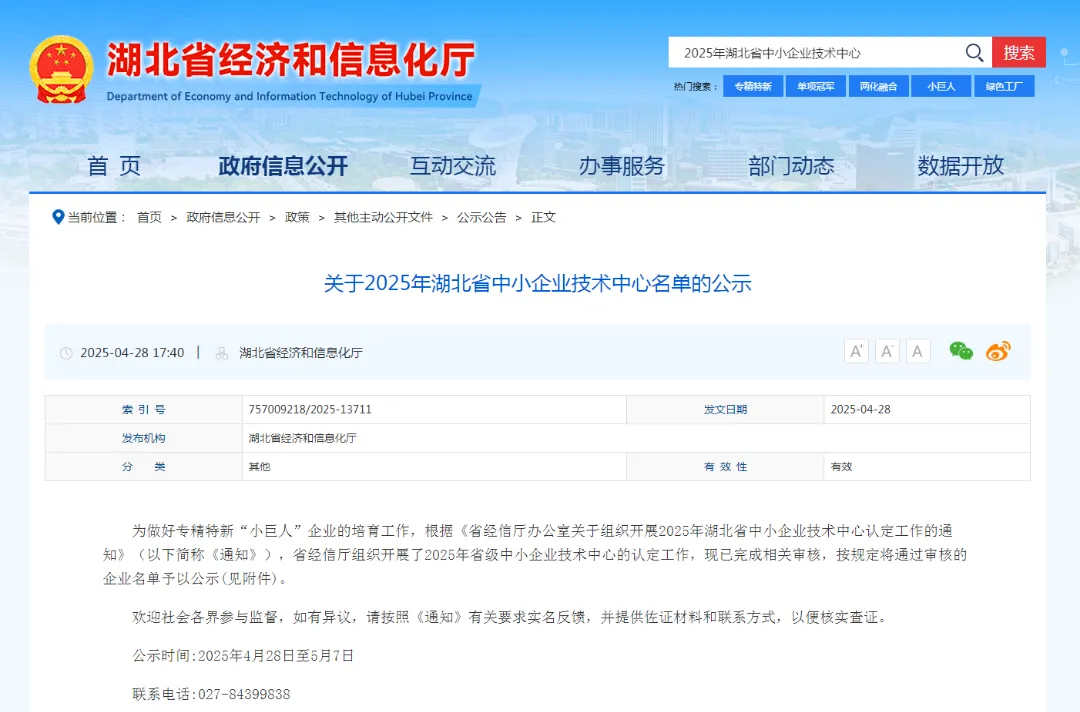Click the red 搜索 search button
Screen dimensions: 1080x712
(1019, 53)
